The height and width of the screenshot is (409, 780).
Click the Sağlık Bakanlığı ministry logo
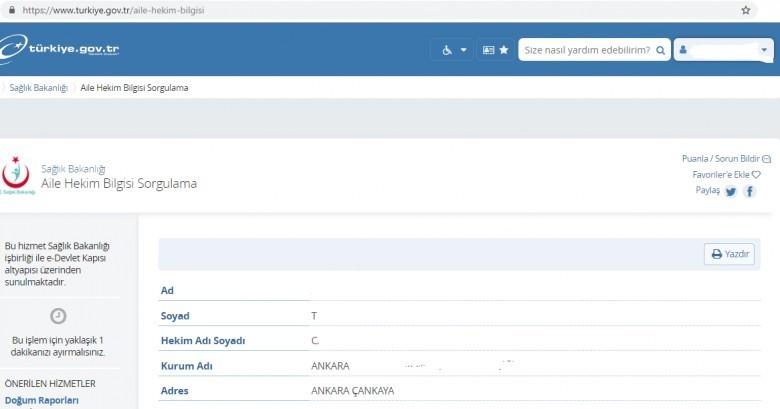(x=18, y=177)
